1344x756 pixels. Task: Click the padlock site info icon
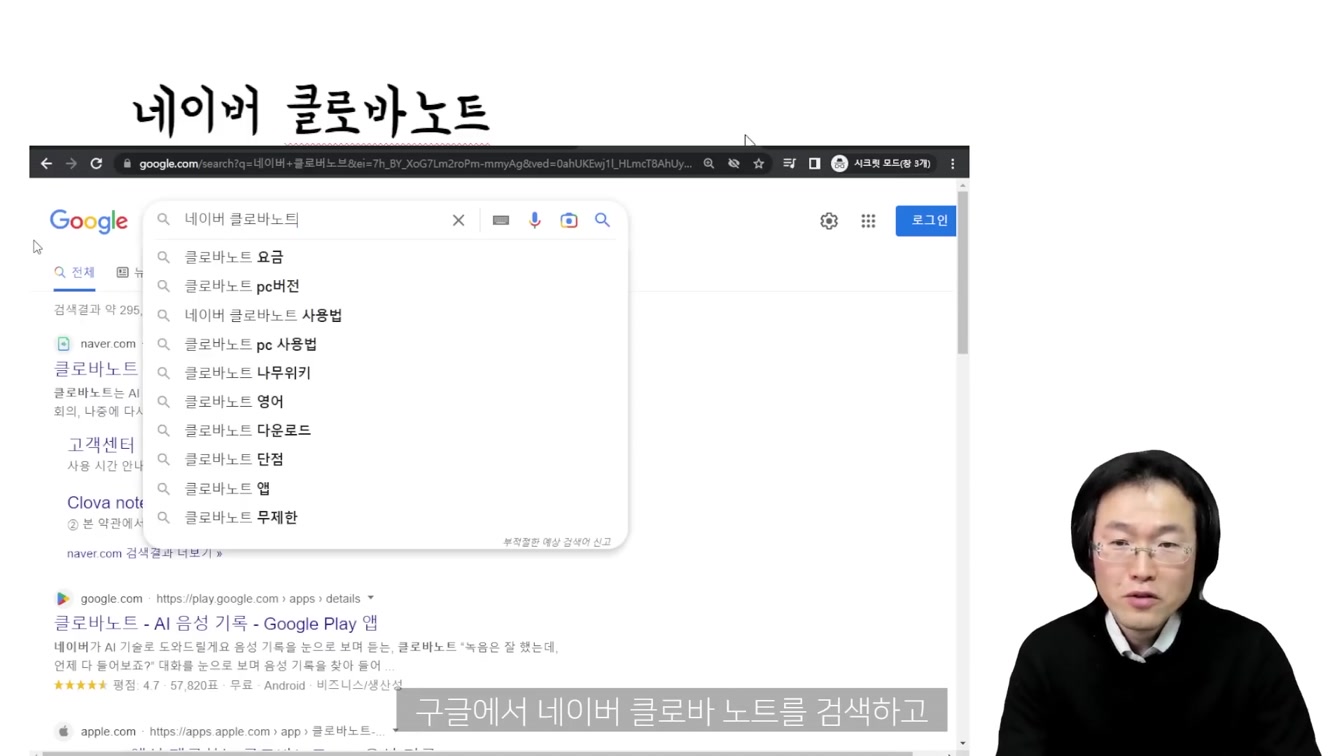tap(127, 163)
